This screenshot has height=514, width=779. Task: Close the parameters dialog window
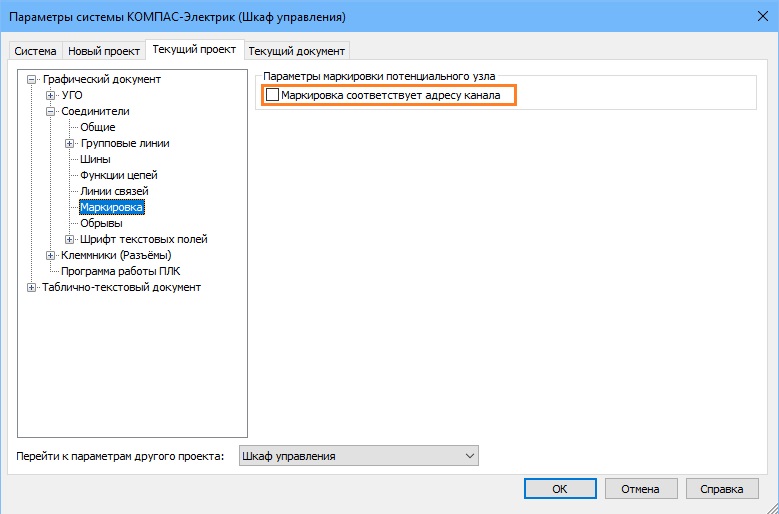(x=755, y=17)
